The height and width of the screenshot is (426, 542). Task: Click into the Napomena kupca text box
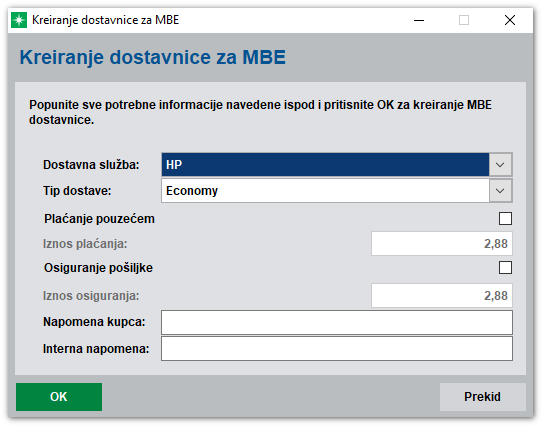tap(337, 322)
